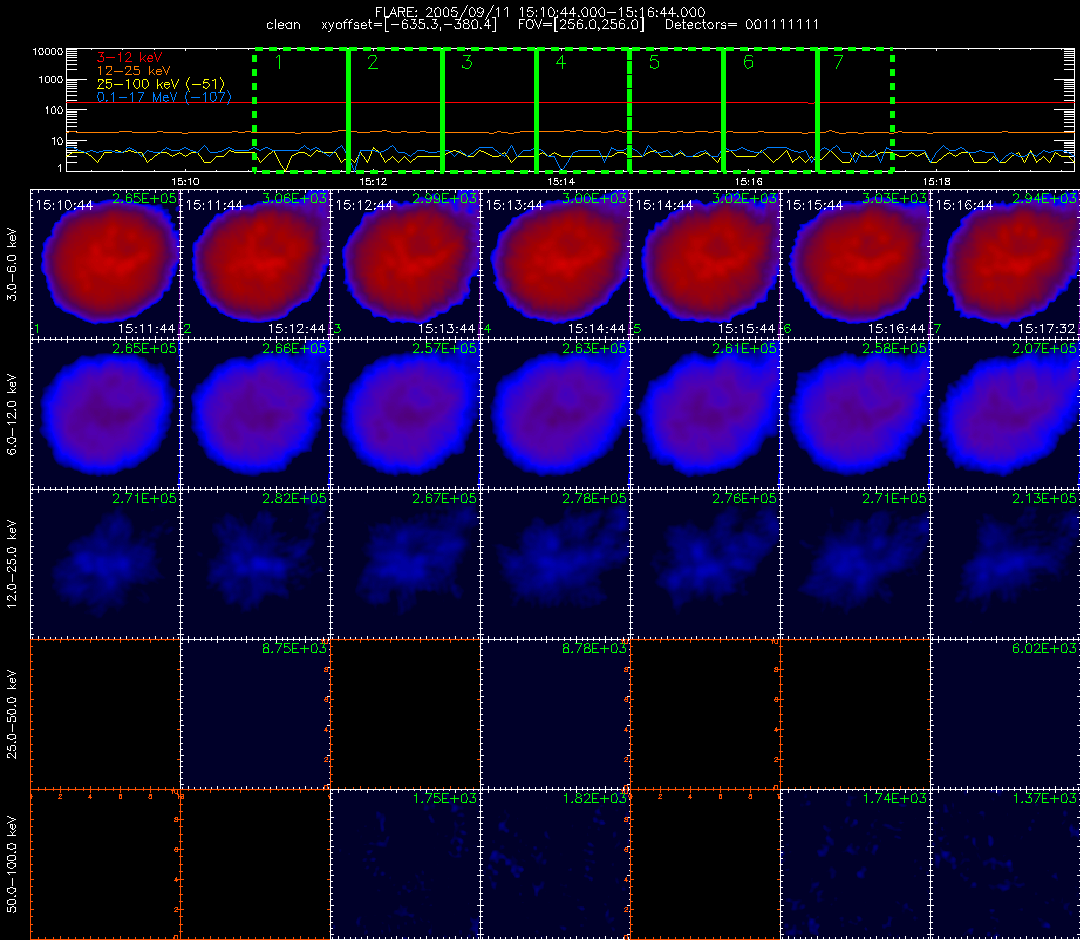Select the 12.0-25.0 keV image labeled 2.82E+05
The height and width of the screenshot is (940, 1080).
coord(256,565)
